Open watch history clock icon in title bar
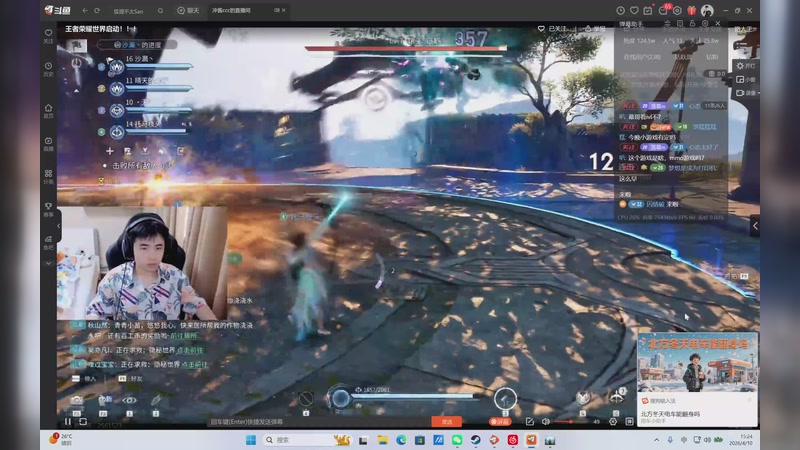Screen dimensions: 800x450 [620, 10]
